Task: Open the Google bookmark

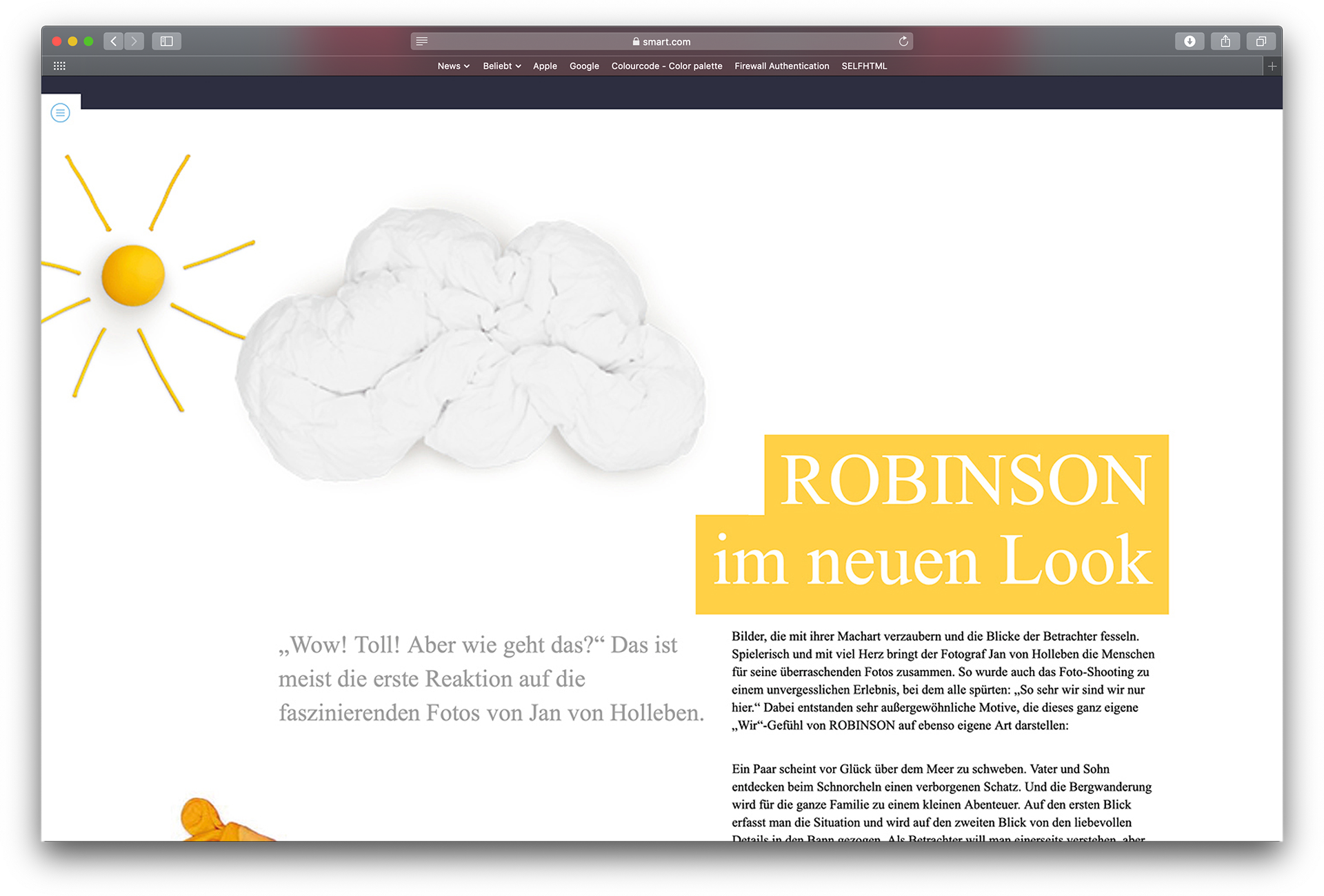Action: [584, 66]
